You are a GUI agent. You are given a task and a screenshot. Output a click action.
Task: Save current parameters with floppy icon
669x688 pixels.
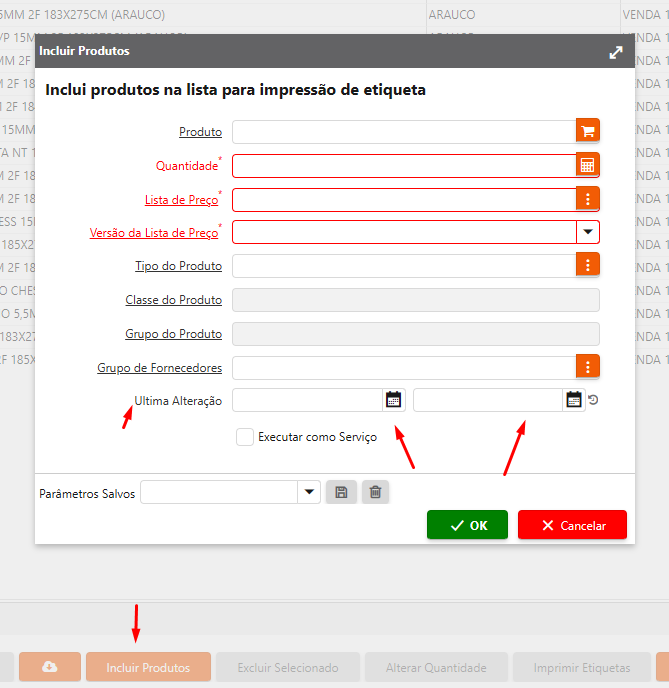click(x=341, y=492)
